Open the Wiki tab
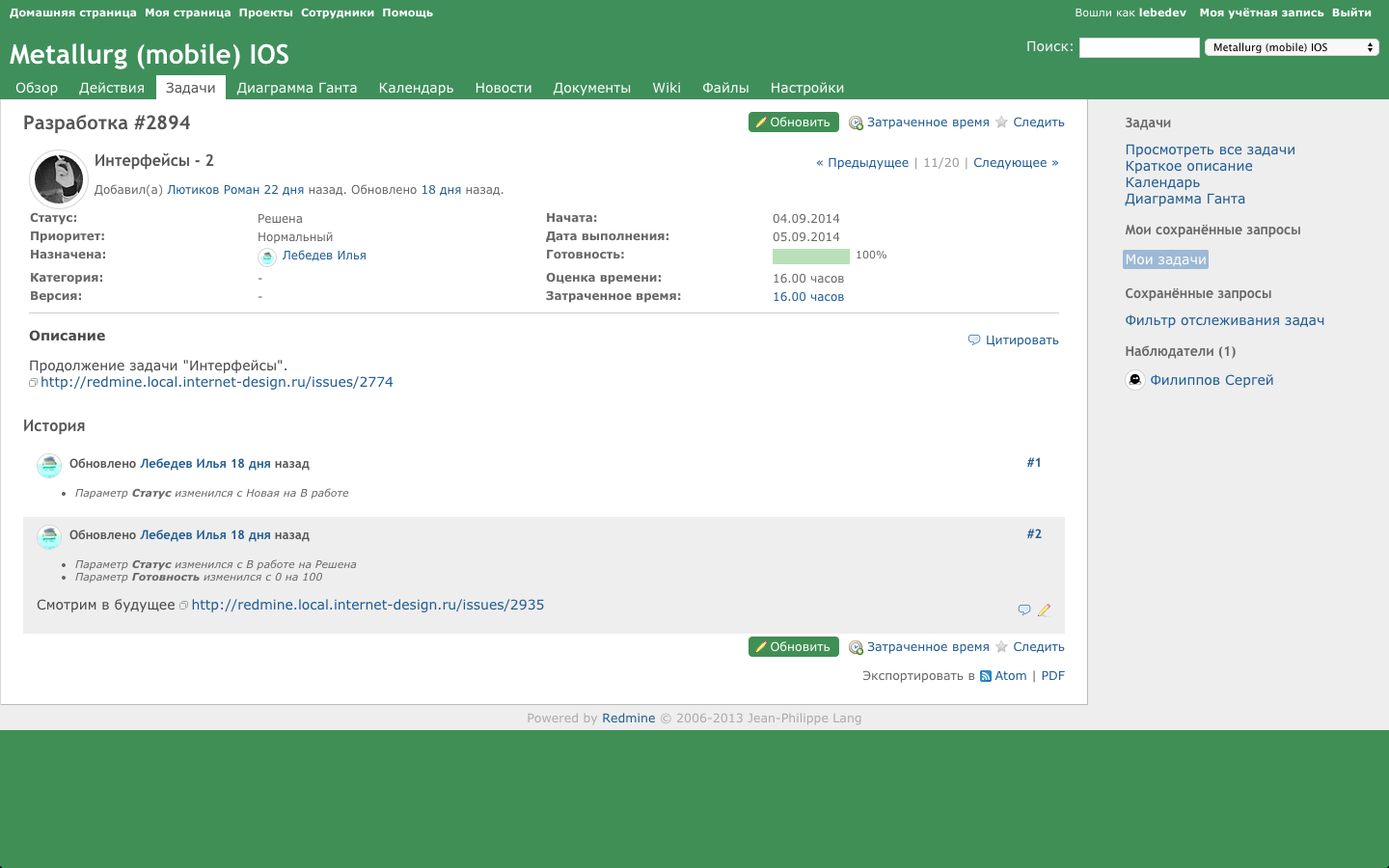This screenshot has height=868, width=1389. click(667, 88)
